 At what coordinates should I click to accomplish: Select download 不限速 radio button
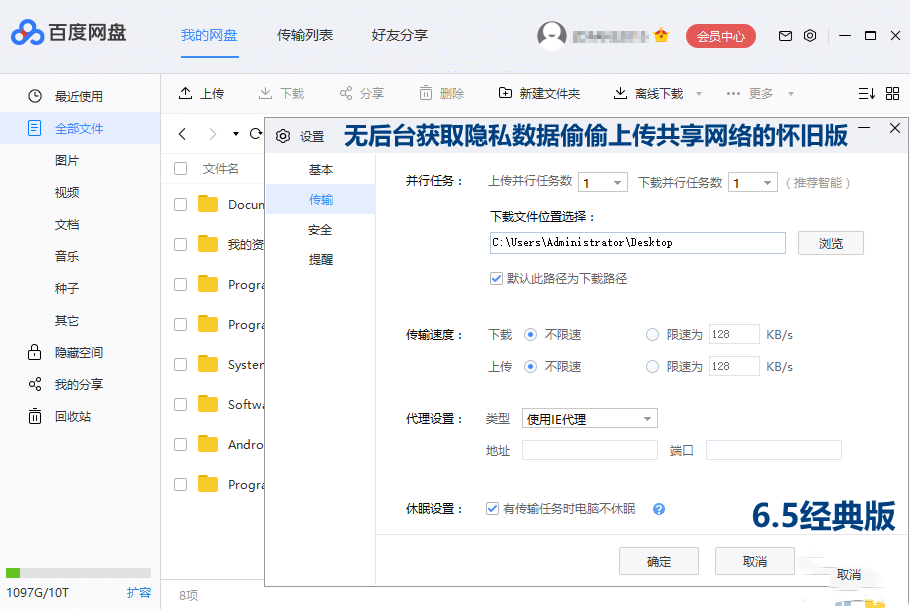pyautogui.click(x=530, y=334)
